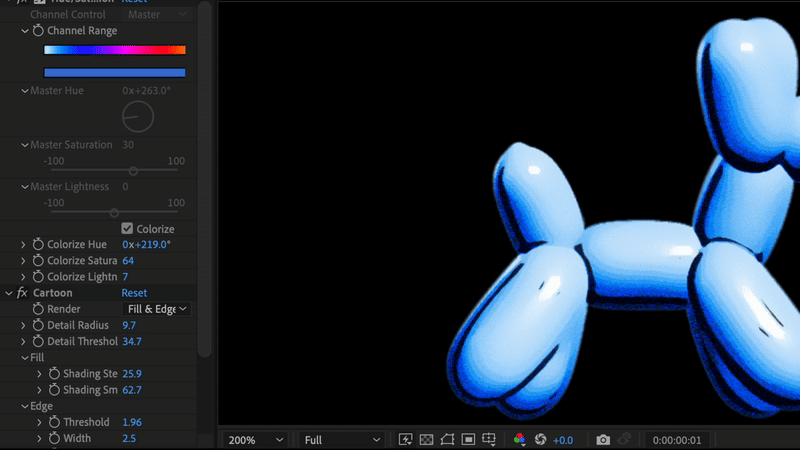Open the Render Fill & Edges dropdown
Image resolution: width=800 pixels, height=450 pixels.
156,309
